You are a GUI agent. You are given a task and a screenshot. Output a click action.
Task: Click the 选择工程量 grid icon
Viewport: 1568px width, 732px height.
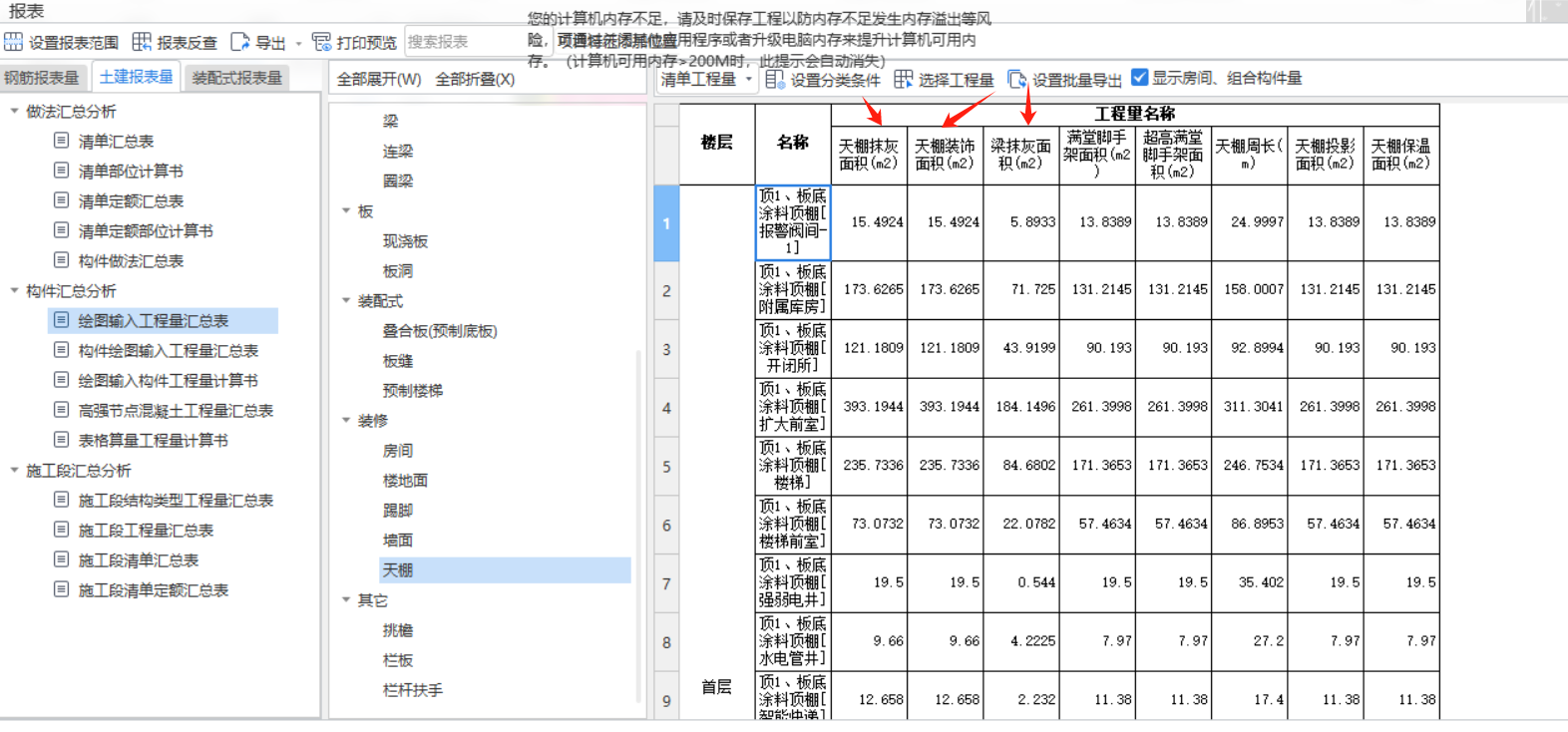(x=903, y=79)
